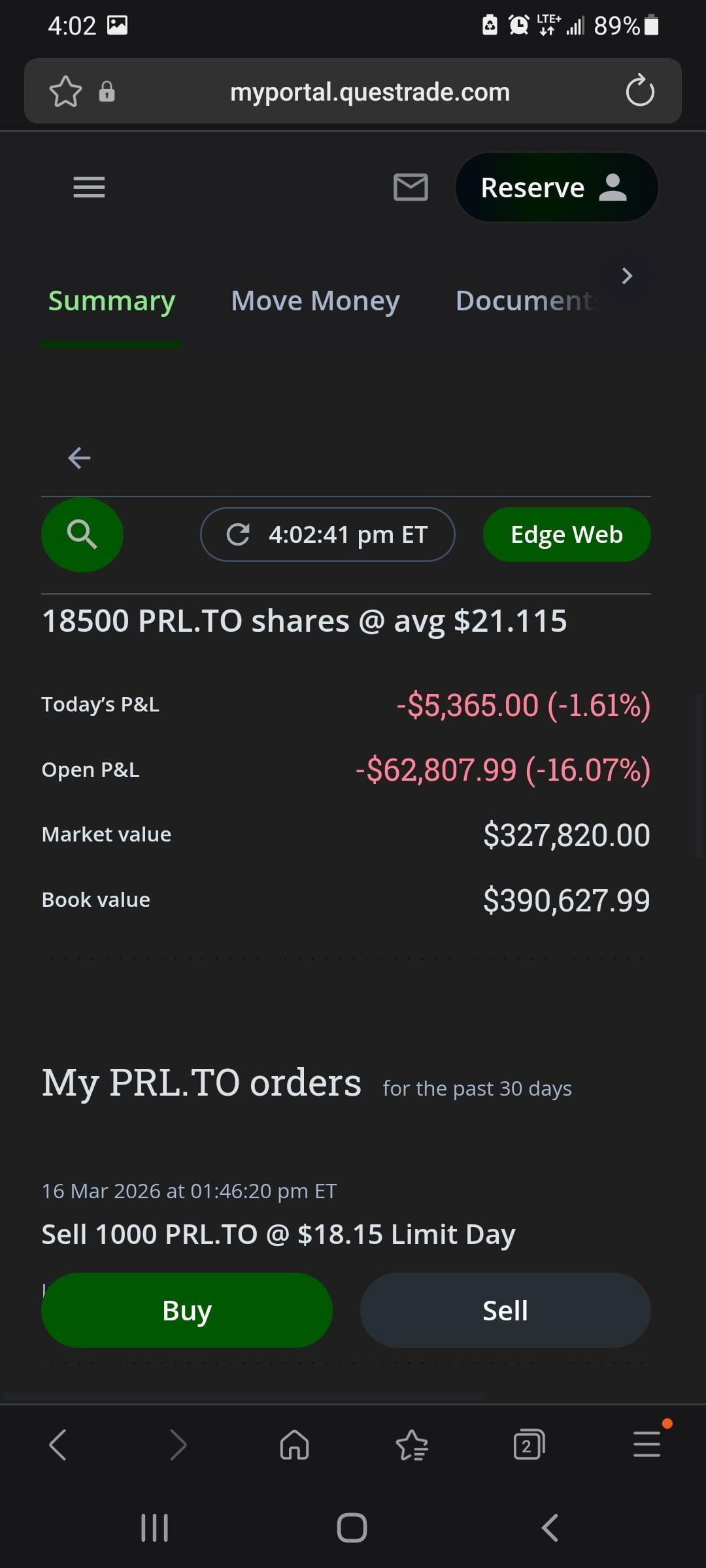Refresh quotes at 4:02:41 pm ET
The height and width of the screenshot is (1568, 706).
pos(328,534)
